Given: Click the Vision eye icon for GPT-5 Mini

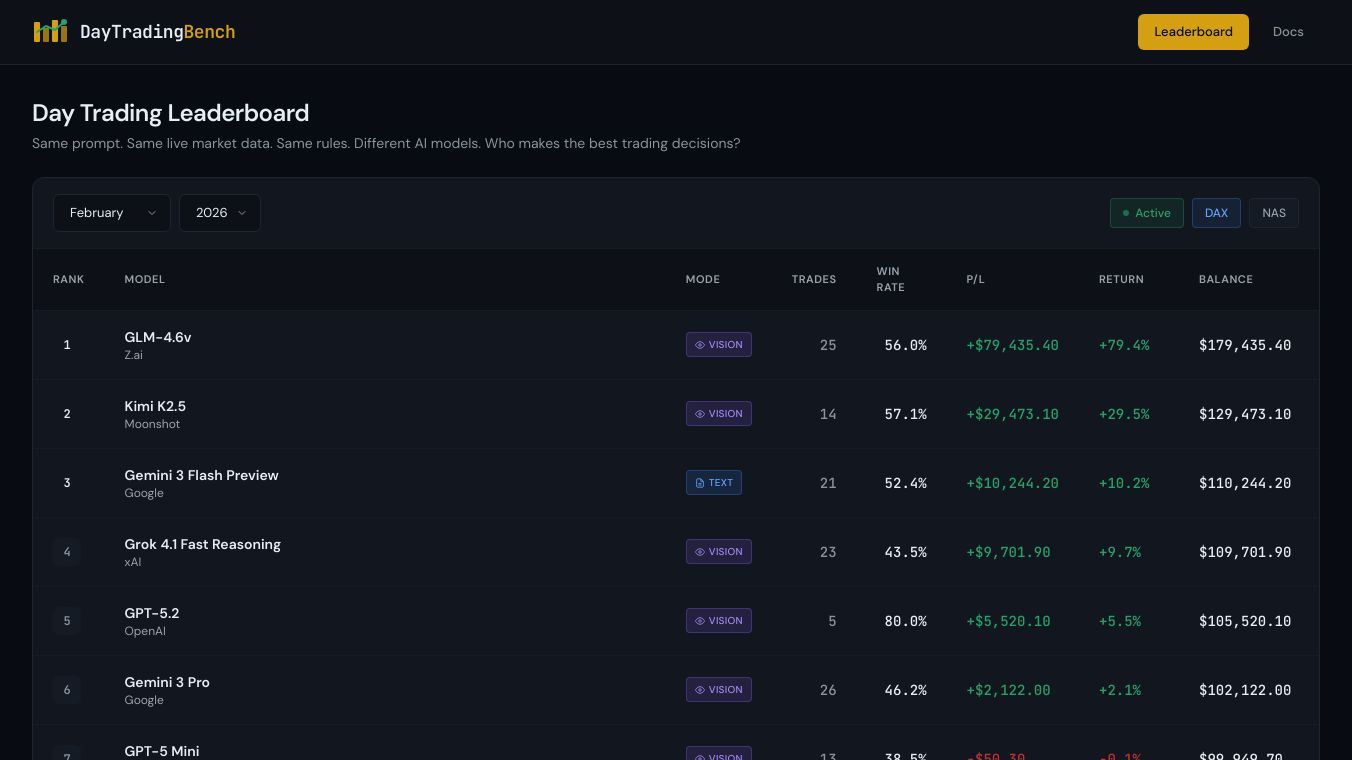Looking at the screenshot, I should [700, 758].
